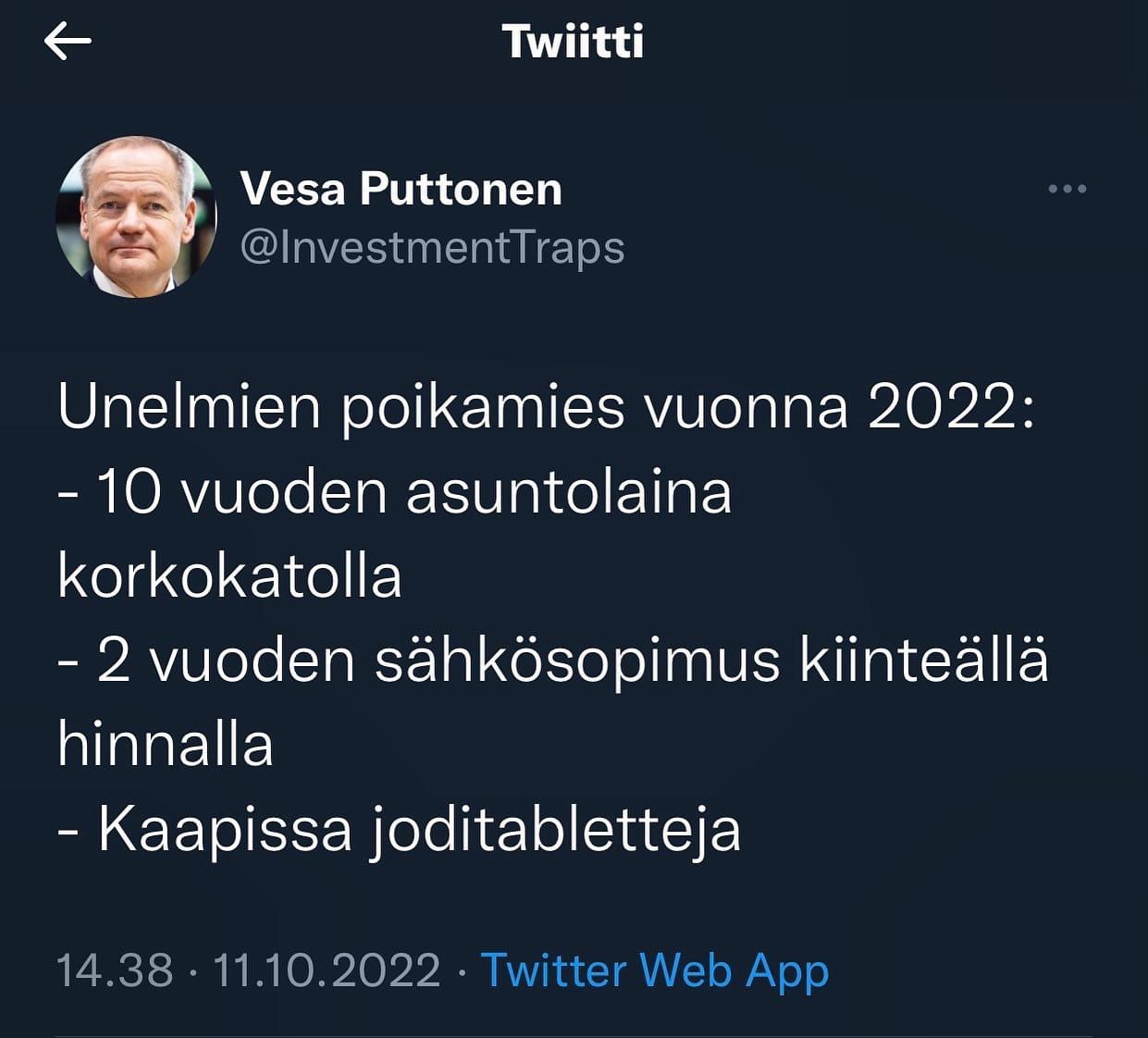The image size is (1148, 1038).
Task: Click the word "sähkösopimus" in the tweet
Action: [x=577, y=661]
